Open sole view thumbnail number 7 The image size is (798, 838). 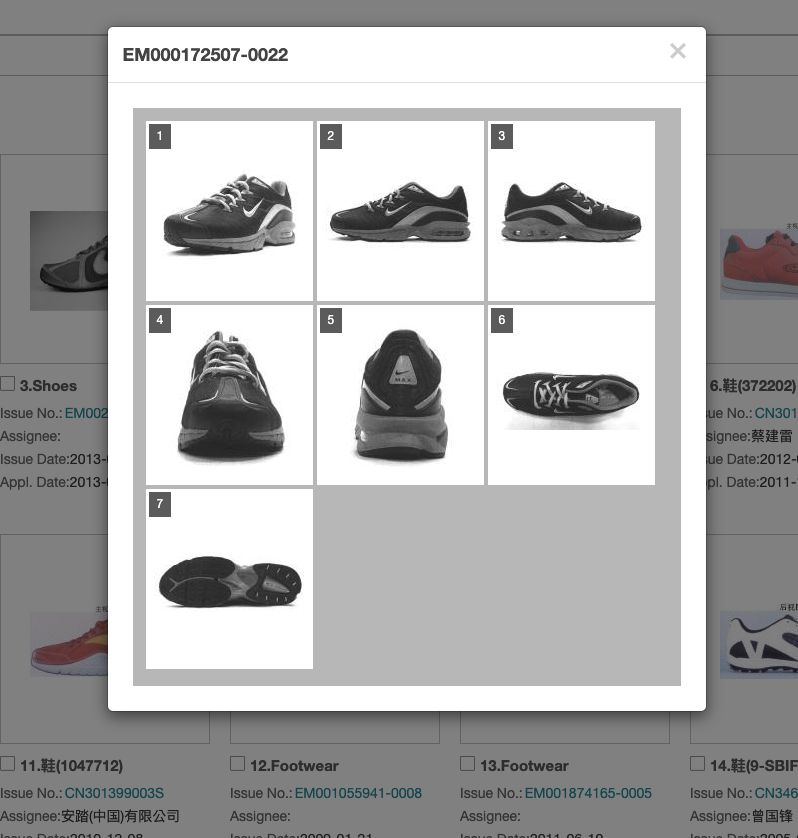pyautogui.click(x=229, y=579)
